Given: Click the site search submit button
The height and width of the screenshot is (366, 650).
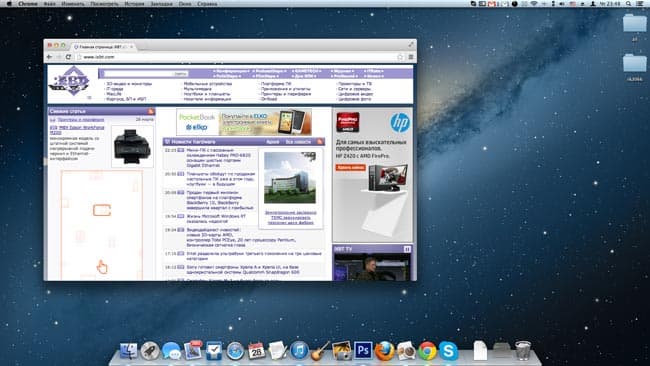Looking at the screenshot, I should pos(180,74).
